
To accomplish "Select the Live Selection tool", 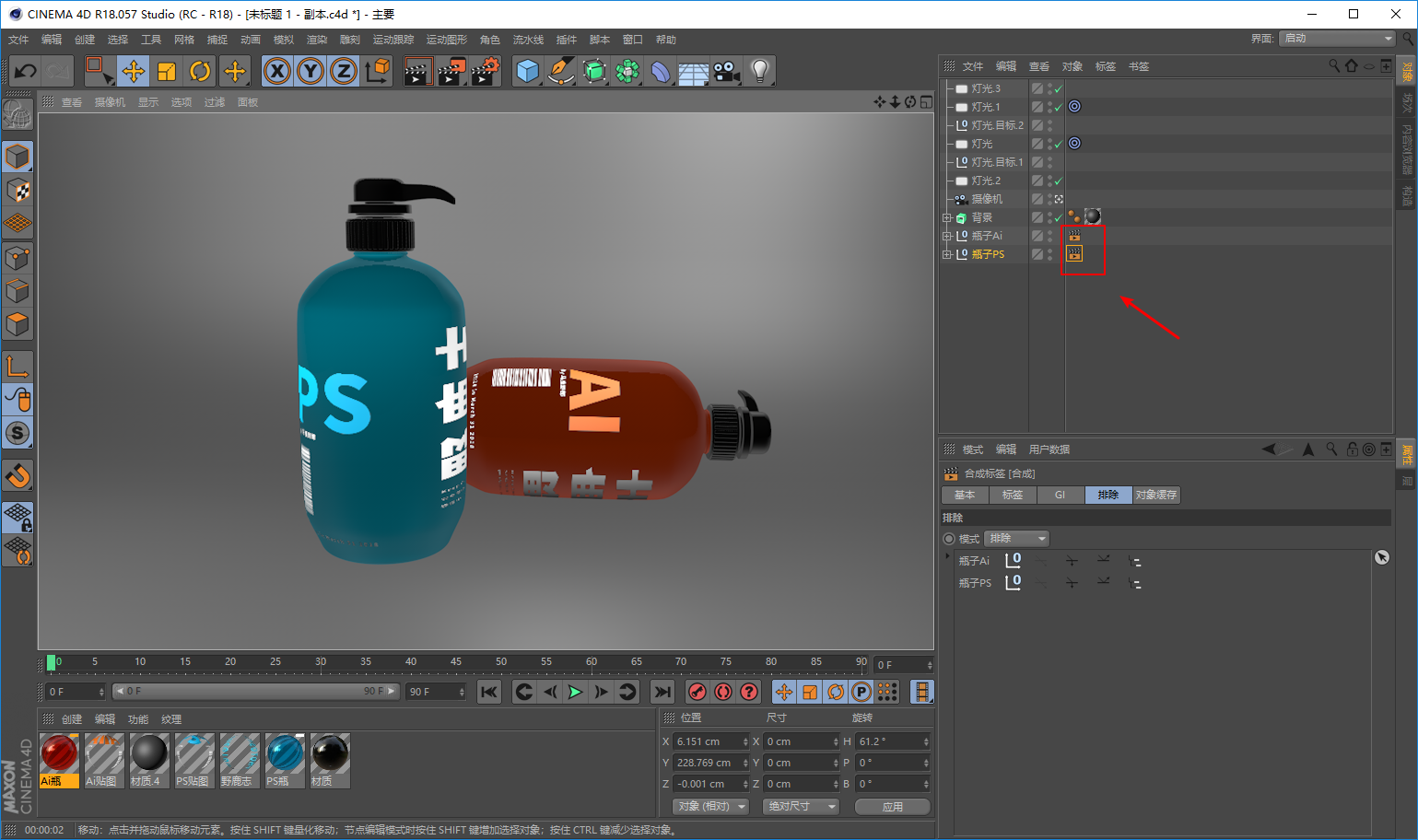I will [x=99, y=71].
